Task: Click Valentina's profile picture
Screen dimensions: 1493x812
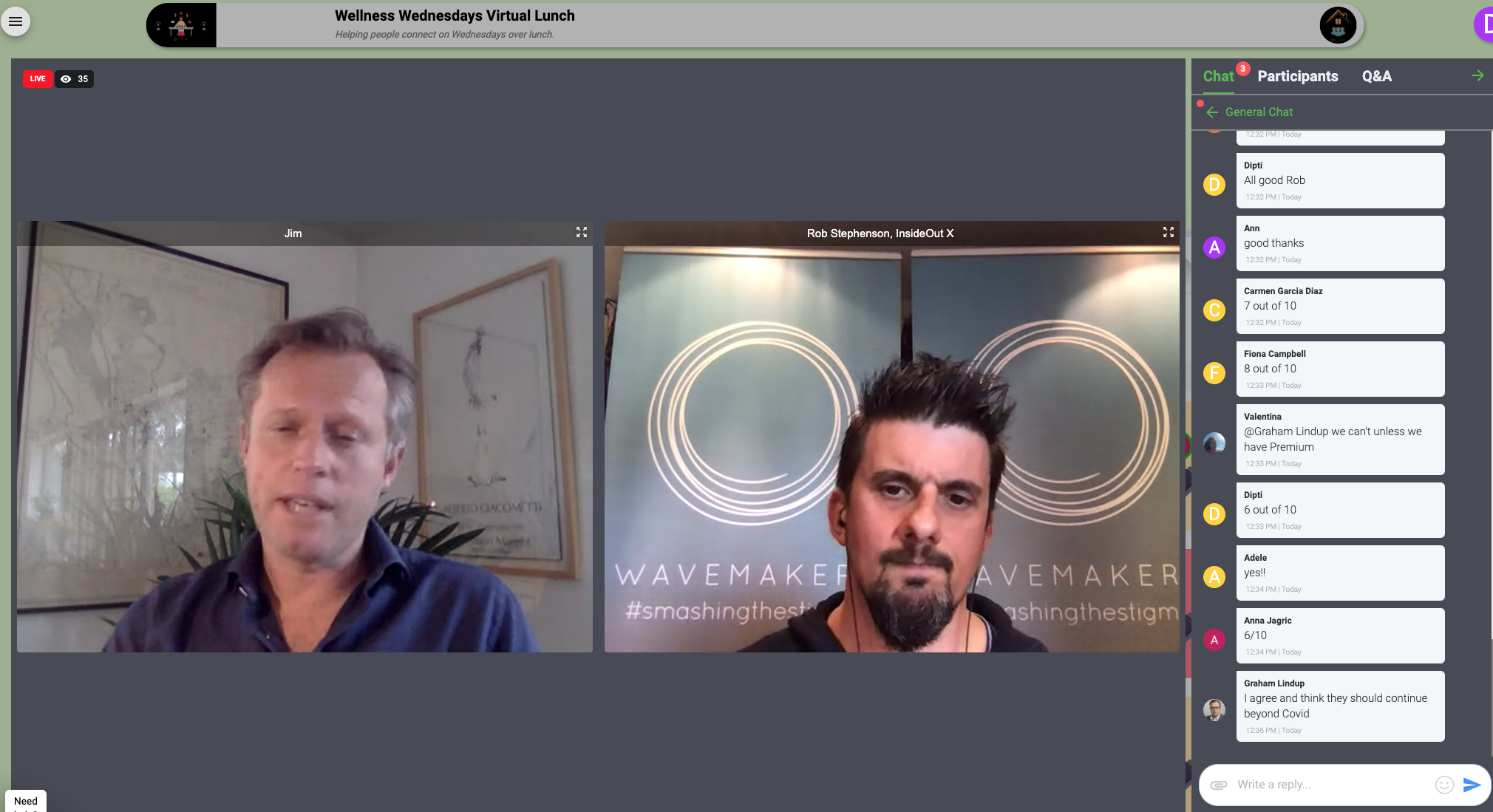Action: (1214, 443)
